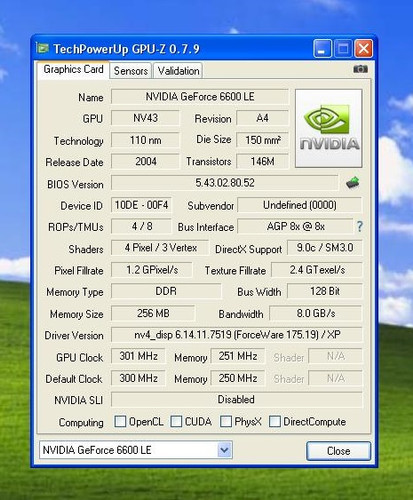Close GPU-Z with the red X
The image size is (413, 500).
[x=363, y=49]
